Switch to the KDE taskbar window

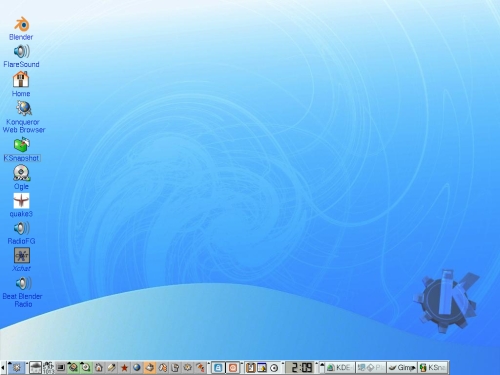(340, 368)
